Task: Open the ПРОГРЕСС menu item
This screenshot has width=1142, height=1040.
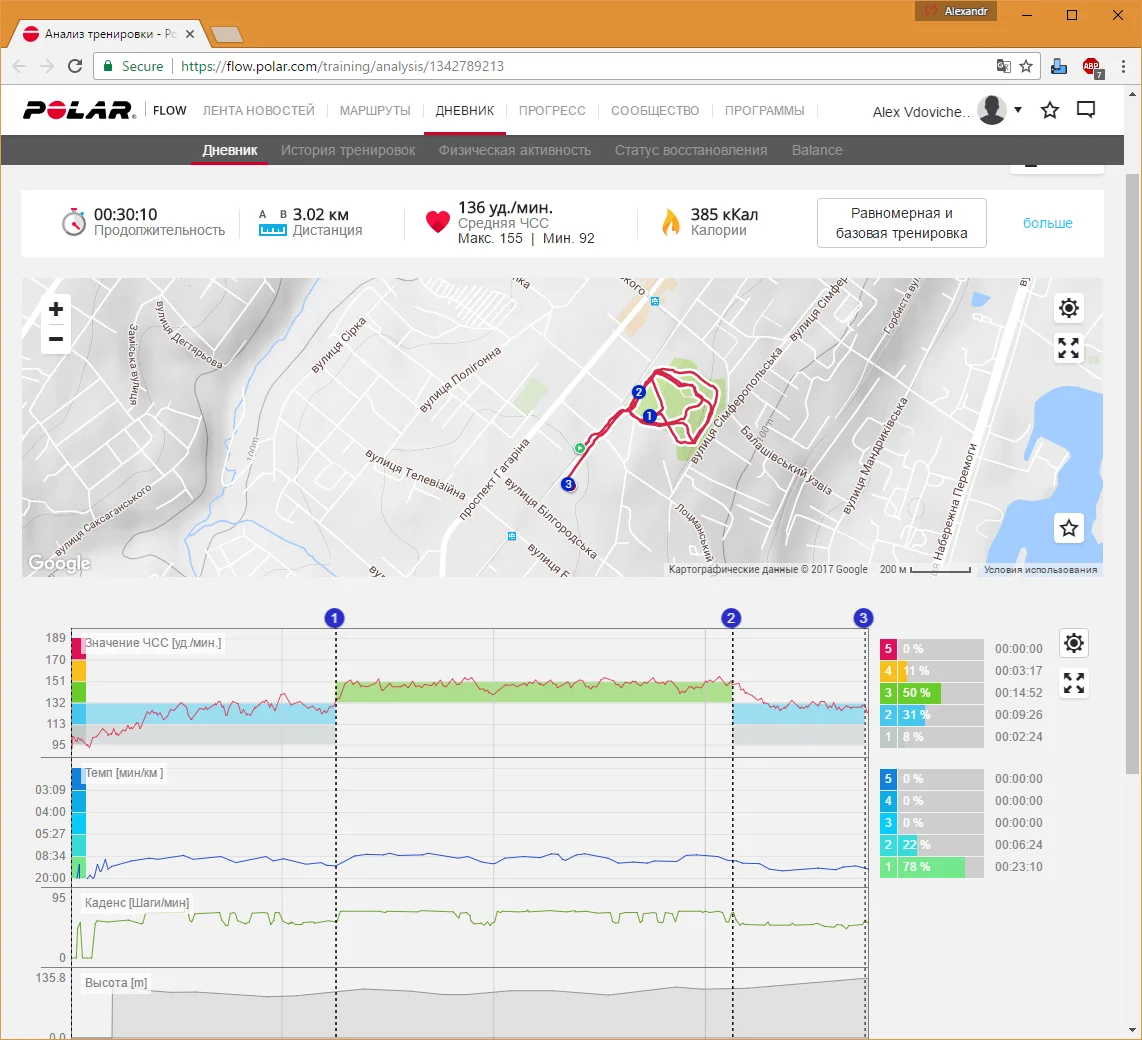Action: 552,111
